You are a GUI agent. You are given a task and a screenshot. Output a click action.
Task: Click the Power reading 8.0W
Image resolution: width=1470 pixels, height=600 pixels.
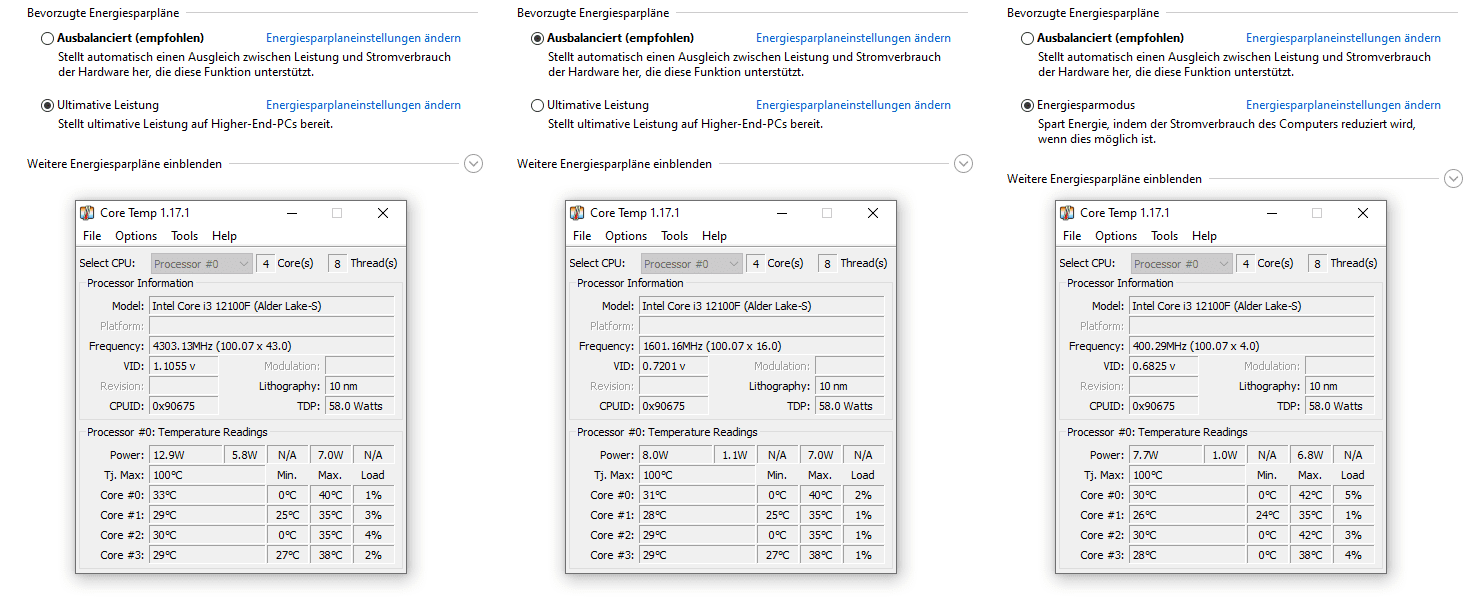click(677, 455)
